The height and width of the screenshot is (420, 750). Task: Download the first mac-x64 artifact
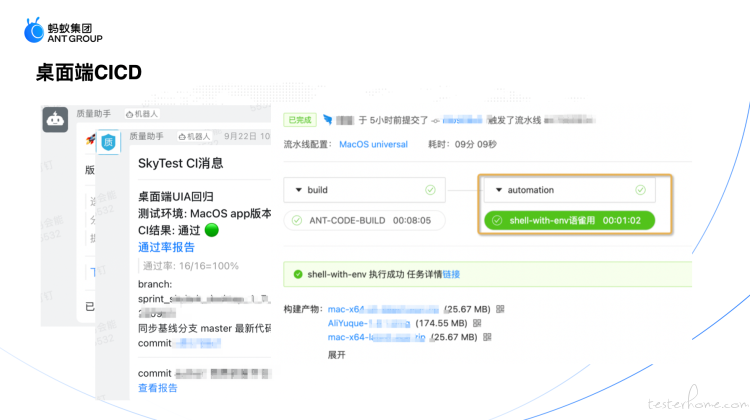click(x=383, y=309)
